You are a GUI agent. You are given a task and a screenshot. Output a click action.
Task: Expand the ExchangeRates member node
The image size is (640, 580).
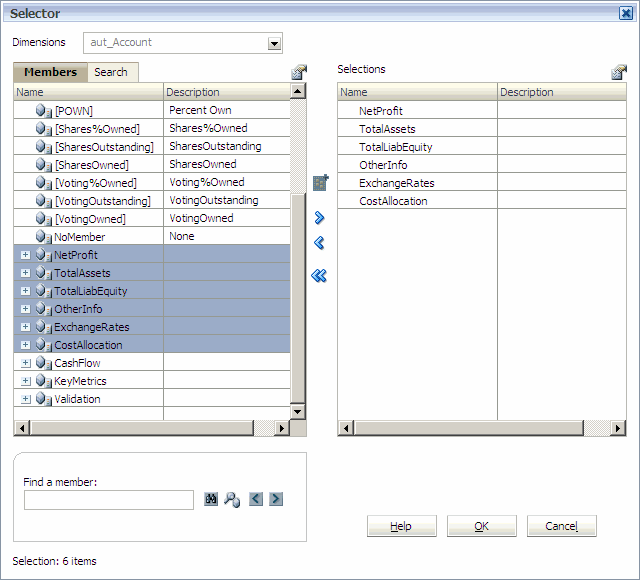25,327
